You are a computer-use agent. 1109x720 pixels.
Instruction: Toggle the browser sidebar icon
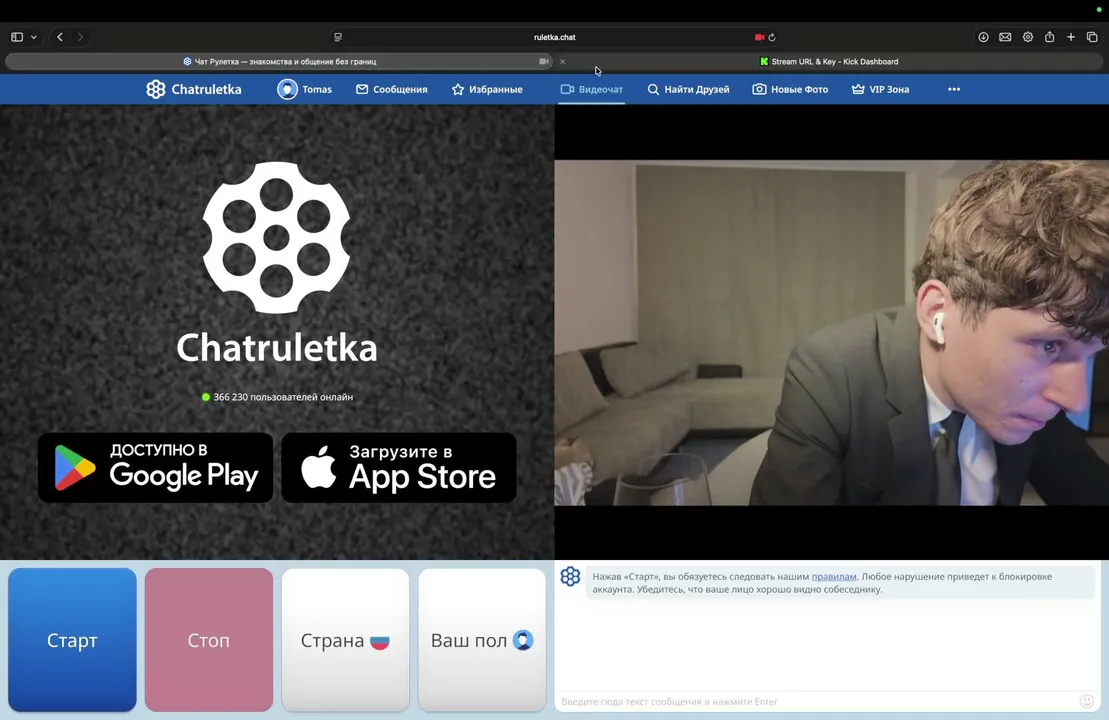(17, 37)
